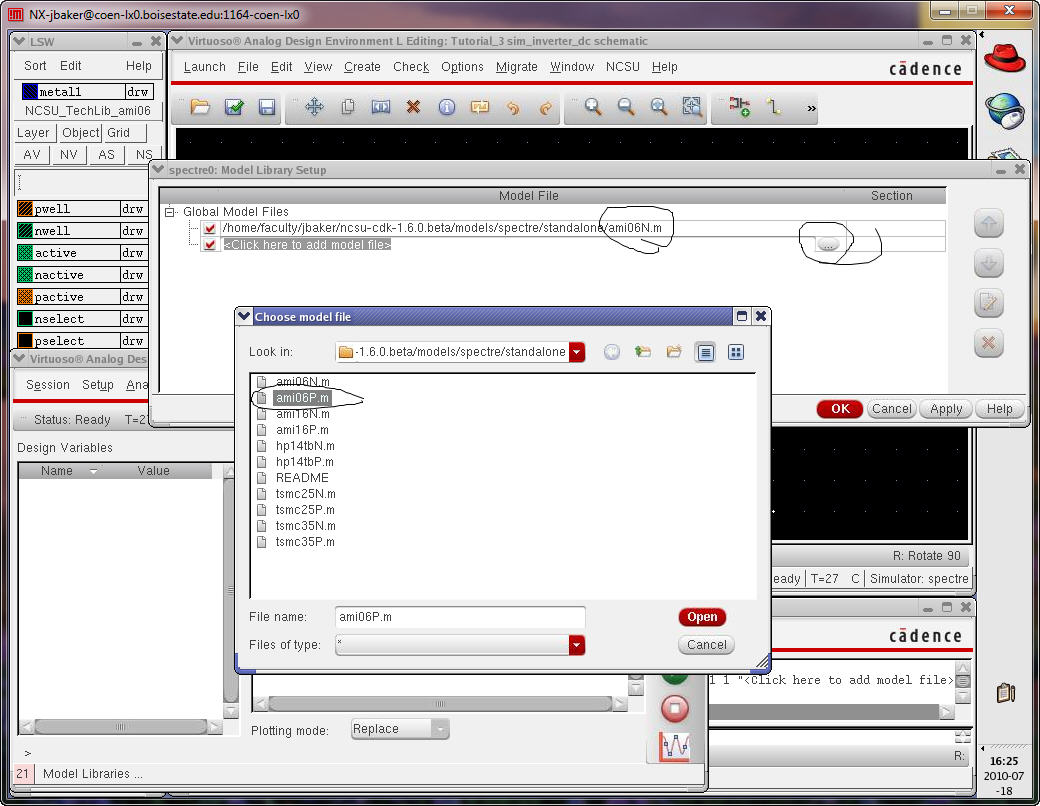Click the Create Instance icon

[740, 107]
